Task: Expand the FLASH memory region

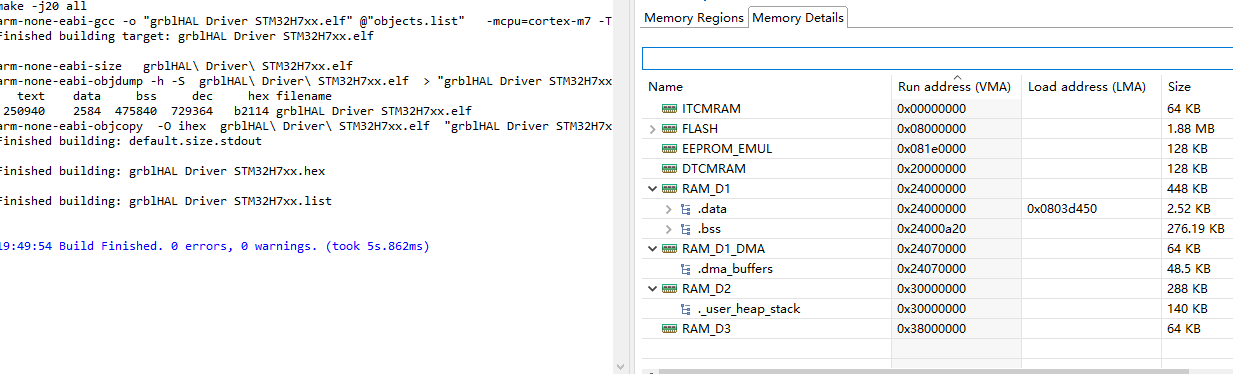Action: point(653,128)
